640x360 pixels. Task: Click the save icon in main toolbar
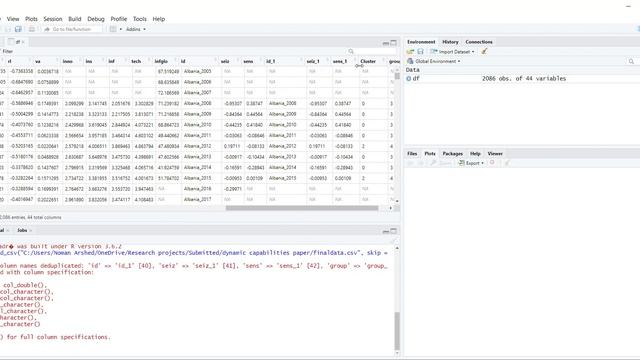[x=18, y=29]
